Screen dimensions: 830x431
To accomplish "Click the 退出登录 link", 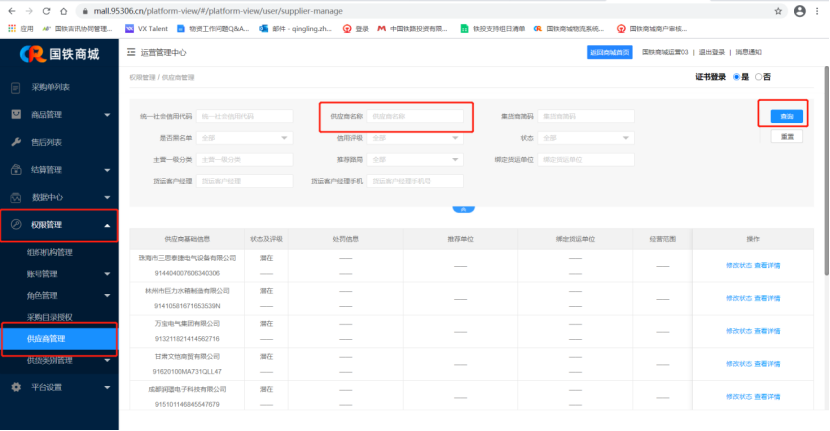I will 711,52.
